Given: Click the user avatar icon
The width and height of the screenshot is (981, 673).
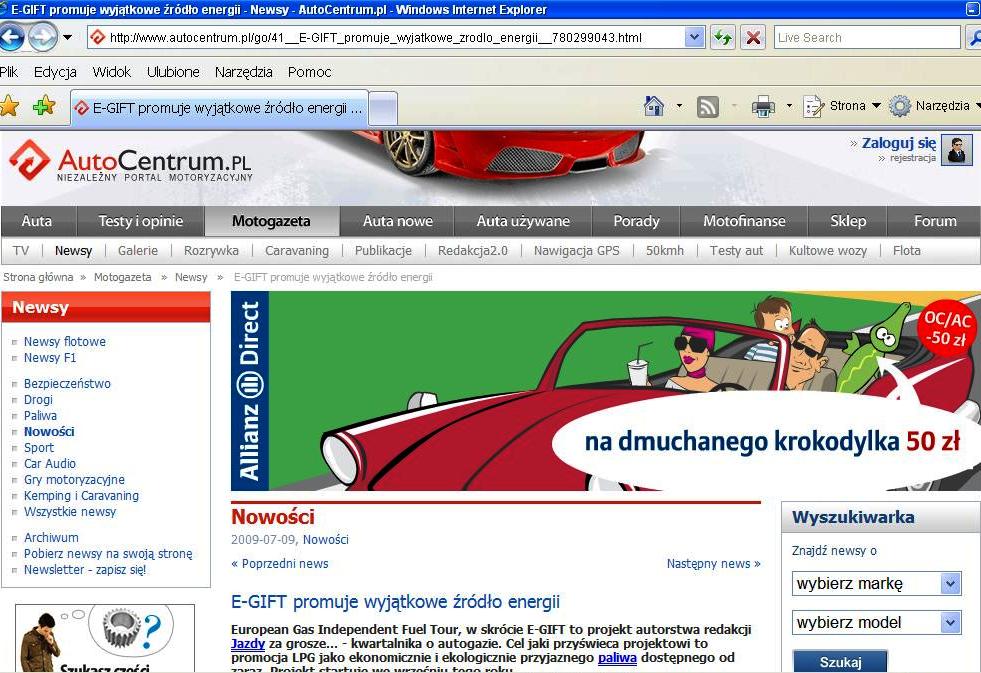Looking at the screenshot, I should [x=957, y=150].
